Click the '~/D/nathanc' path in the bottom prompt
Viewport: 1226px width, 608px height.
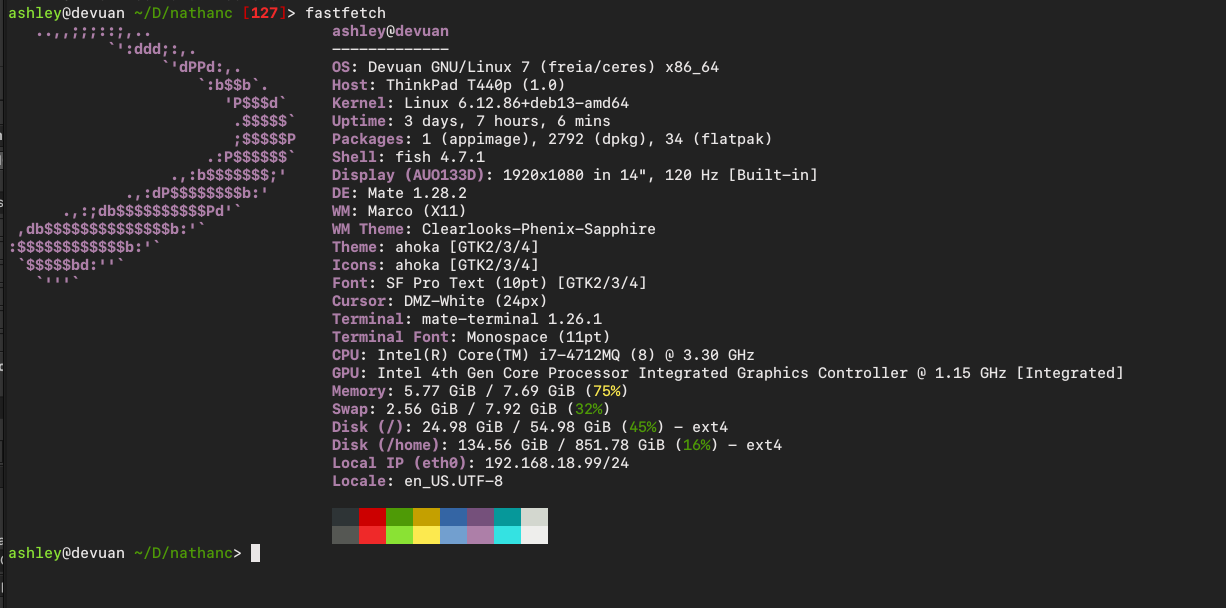pyautogui.click(x=183, y=553)
